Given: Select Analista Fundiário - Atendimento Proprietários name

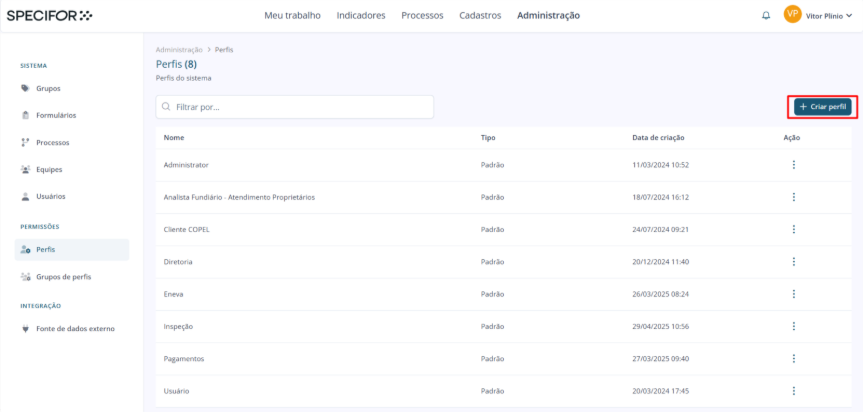Looking at the screenshot, I should [239, 197].
